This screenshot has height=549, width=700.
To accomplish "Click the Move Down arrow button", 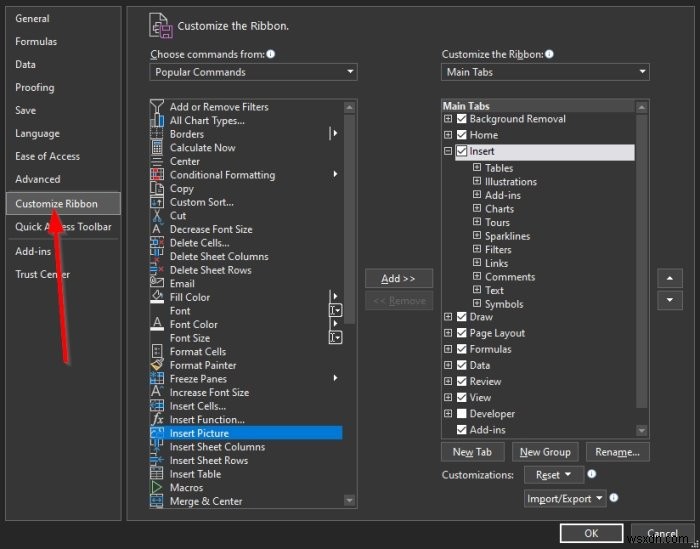I will point(670,300).
